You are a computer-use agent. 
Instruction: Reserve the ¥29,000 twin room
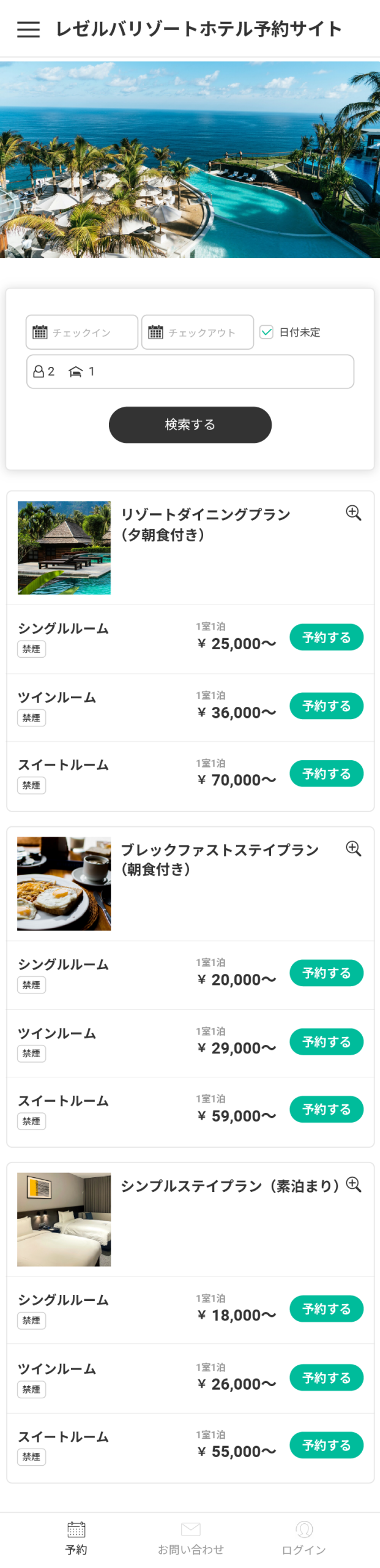(x=326, y=1041)
